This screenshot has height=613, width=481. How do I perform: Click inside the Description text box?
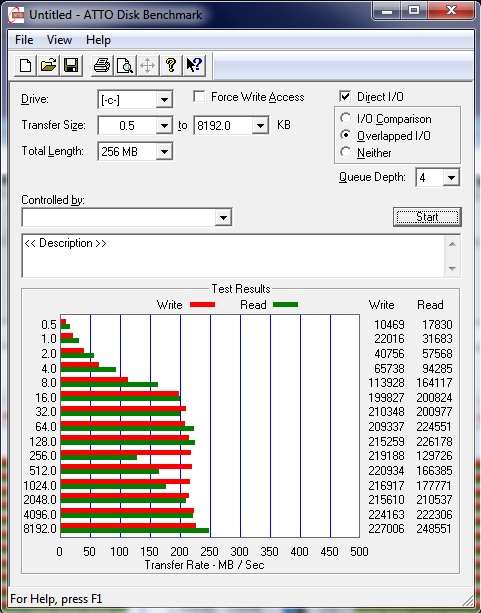(x=233, y=256)
